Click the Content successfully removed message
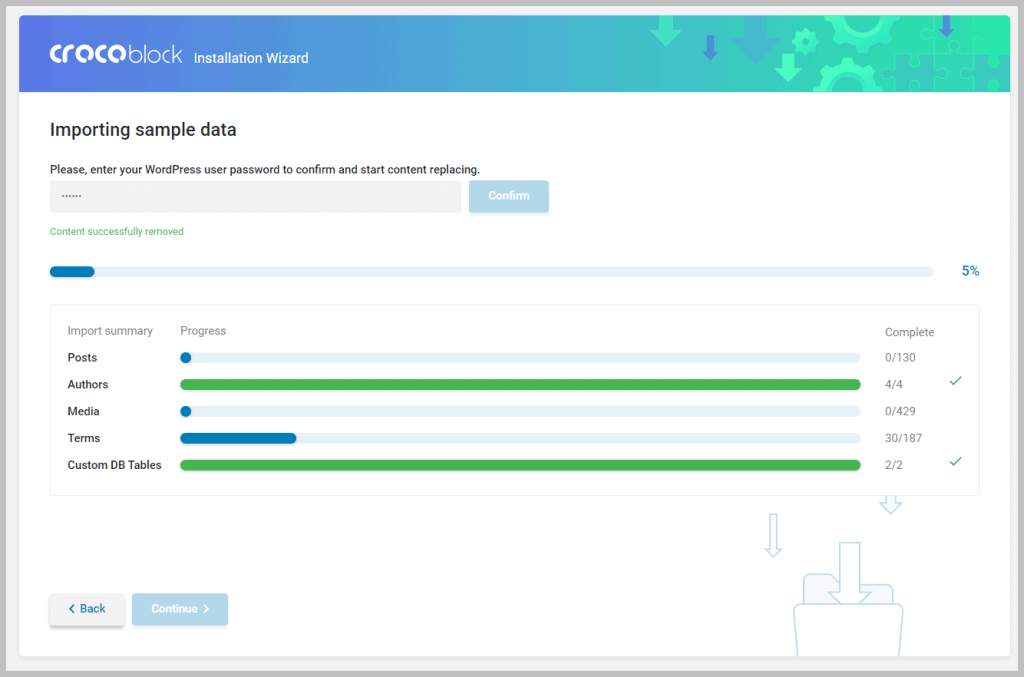Image resolution: width=1024 pixels, height=677 pixels. click(x=116, y=231)
